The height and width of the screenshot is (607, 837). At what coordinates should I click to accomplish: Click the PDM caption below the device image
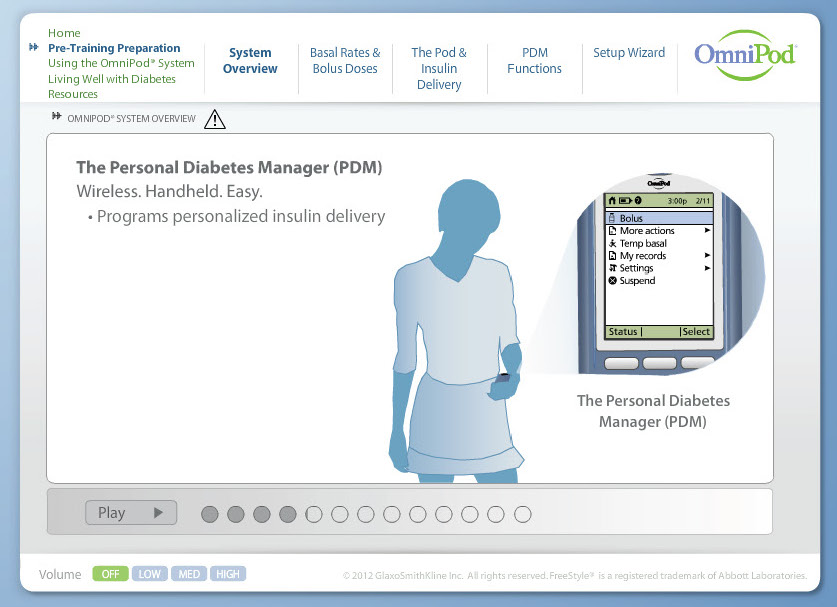click(x=653, y=411)
